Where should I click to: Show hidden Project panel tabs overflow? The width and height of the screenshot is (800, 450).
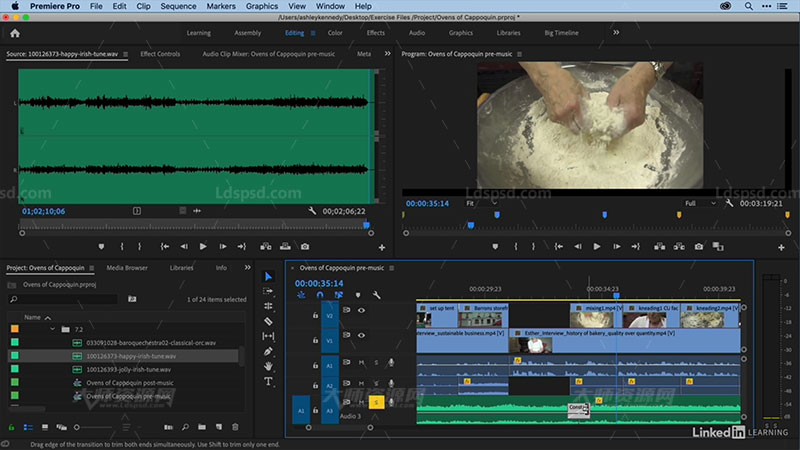click(x=247, y=267)
